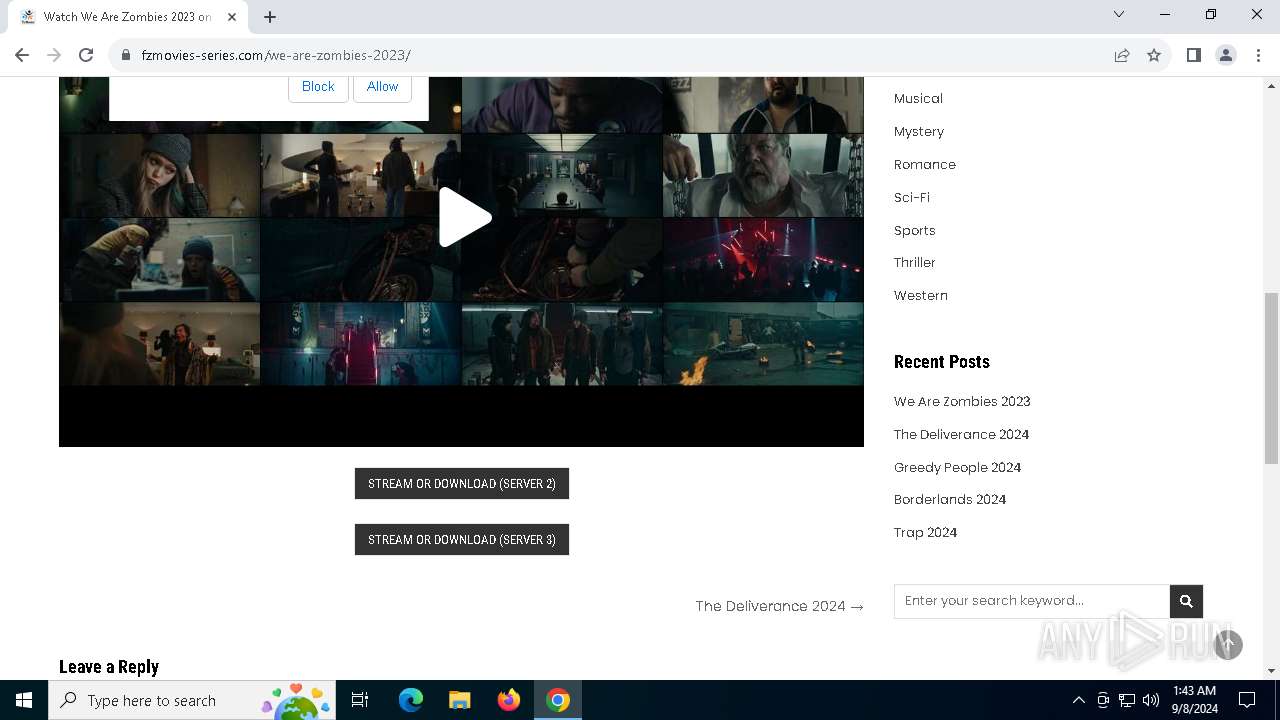
Task: Open the clock and date panel
Action: [x=1194, y=700]
